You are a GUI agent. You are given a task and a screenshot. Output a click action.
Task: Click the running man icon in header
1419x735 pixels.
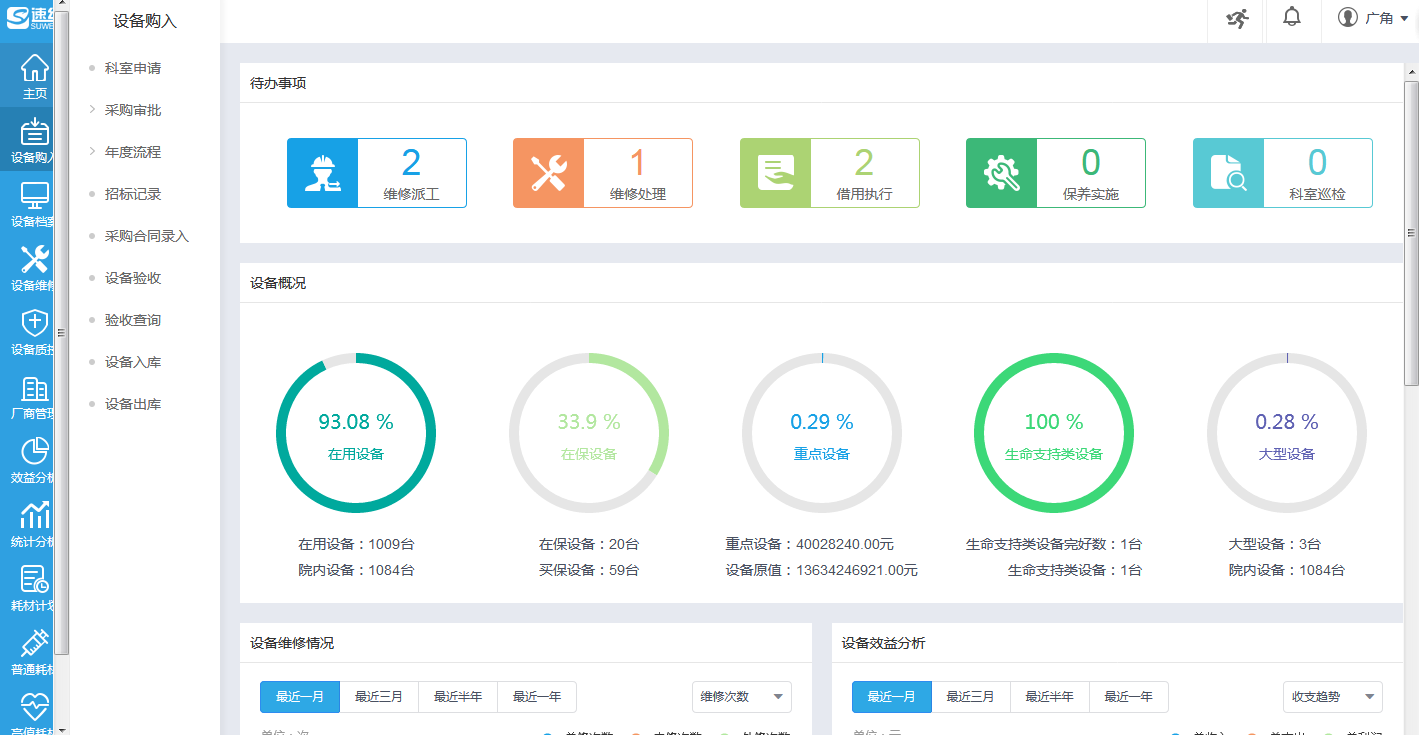point(1237,18)
